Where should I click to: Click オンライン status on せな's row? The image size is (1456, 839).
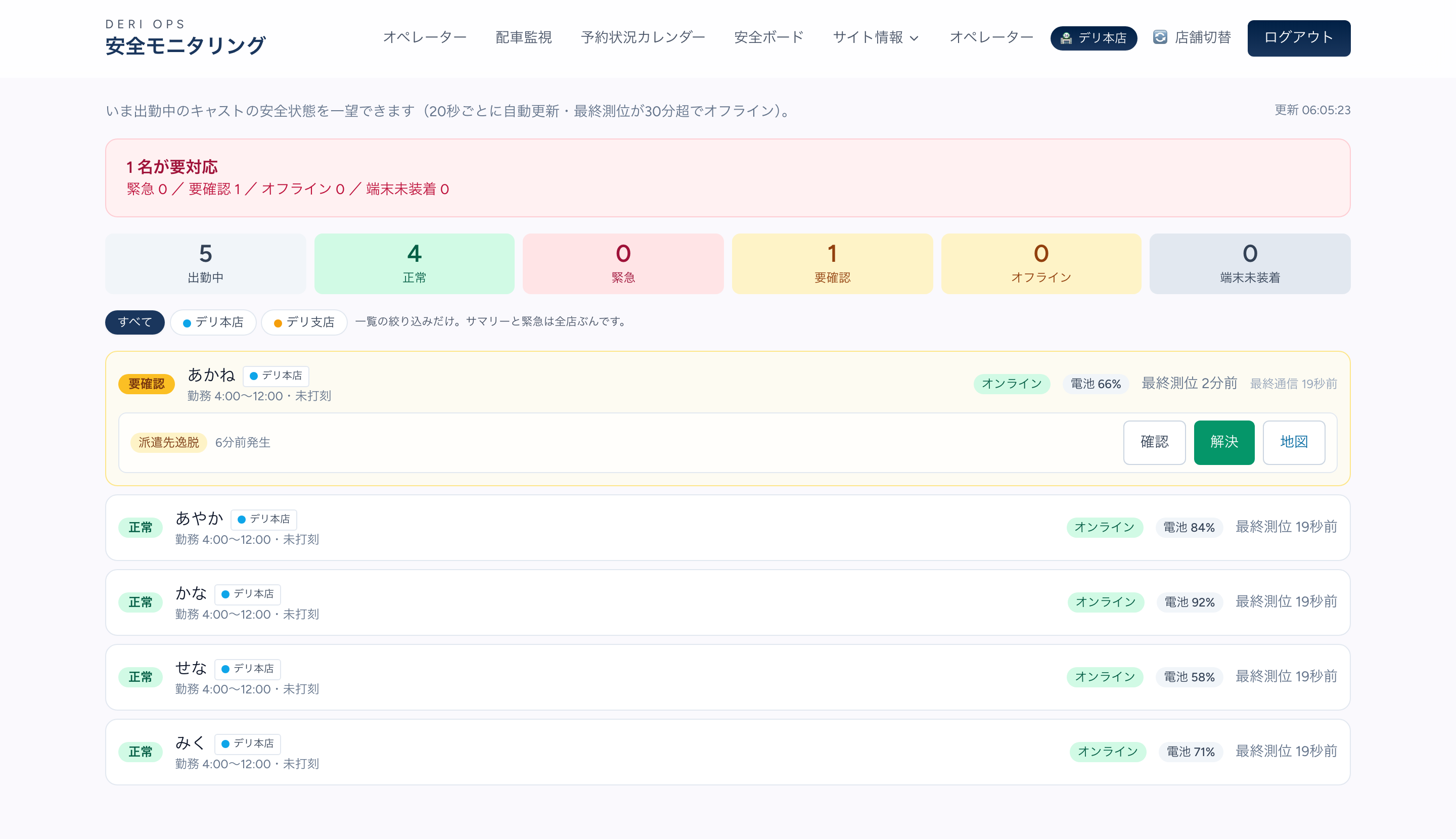click(1105, 677)
